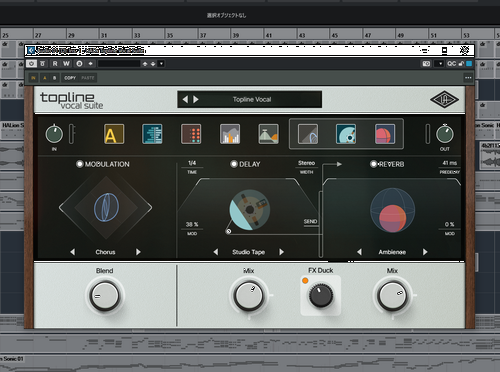Click the PASTE button

coord(88,78)
